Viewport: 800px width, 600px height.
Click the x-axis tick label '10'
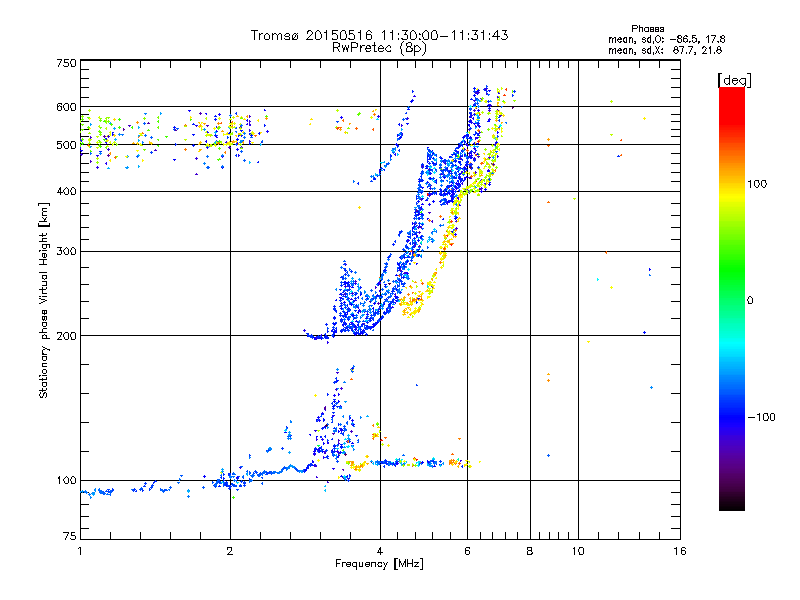click(x=578, y=551)
